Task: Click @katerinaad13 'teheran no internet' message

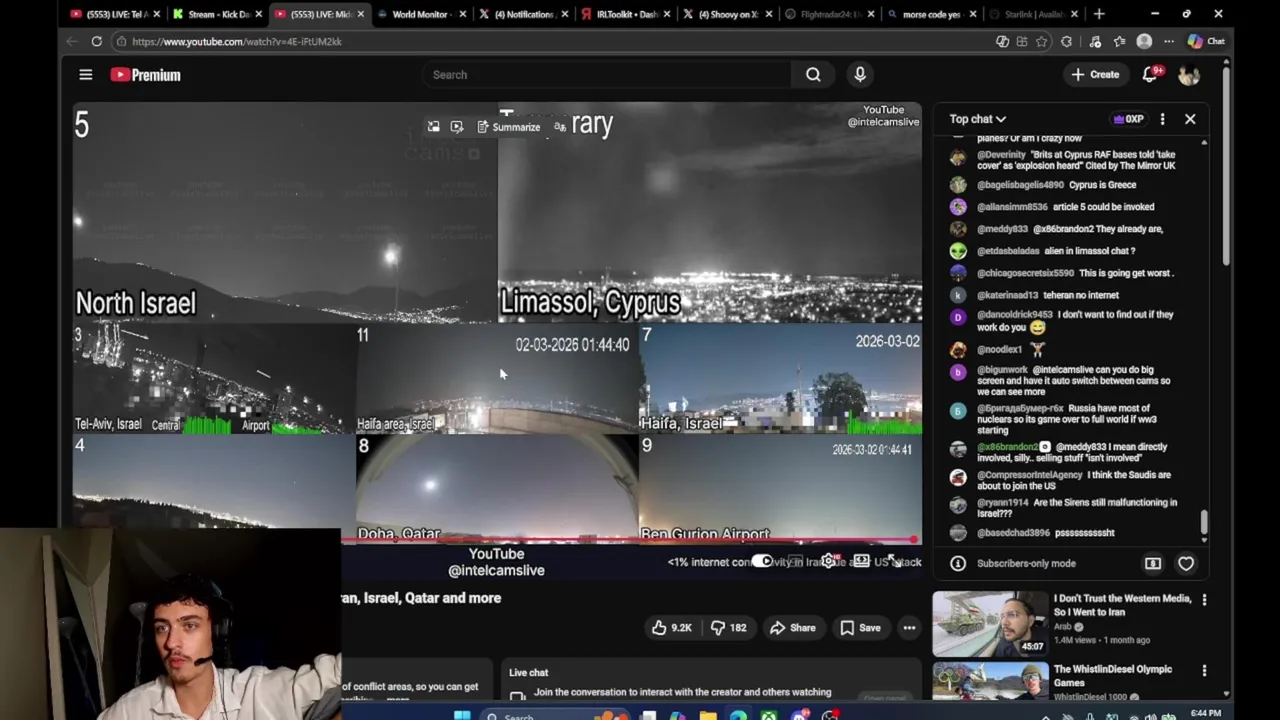Action: (1047, 296)
